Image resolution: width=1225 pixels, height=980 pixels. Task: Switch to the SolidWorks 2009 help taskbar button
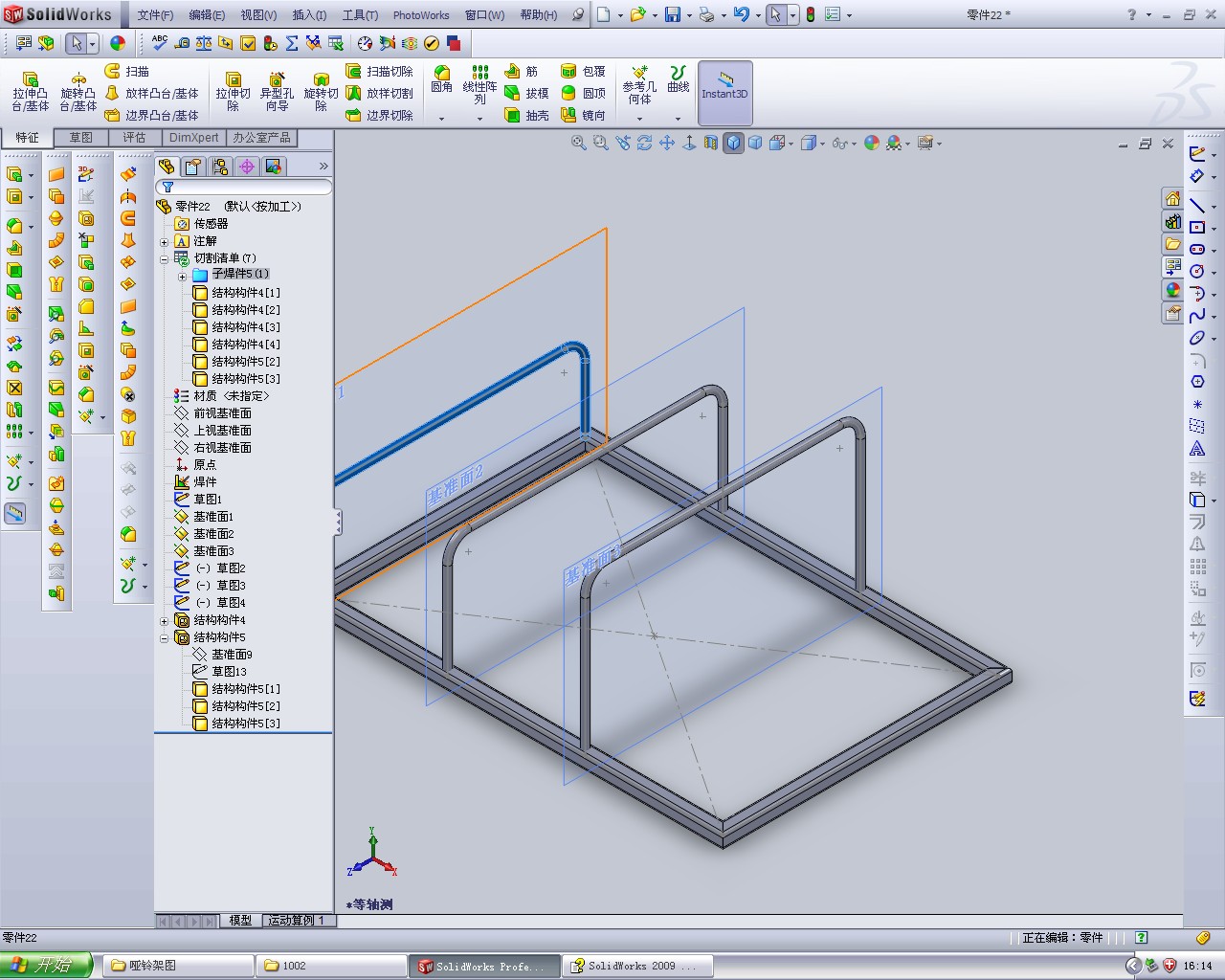(x=638, y=966)
